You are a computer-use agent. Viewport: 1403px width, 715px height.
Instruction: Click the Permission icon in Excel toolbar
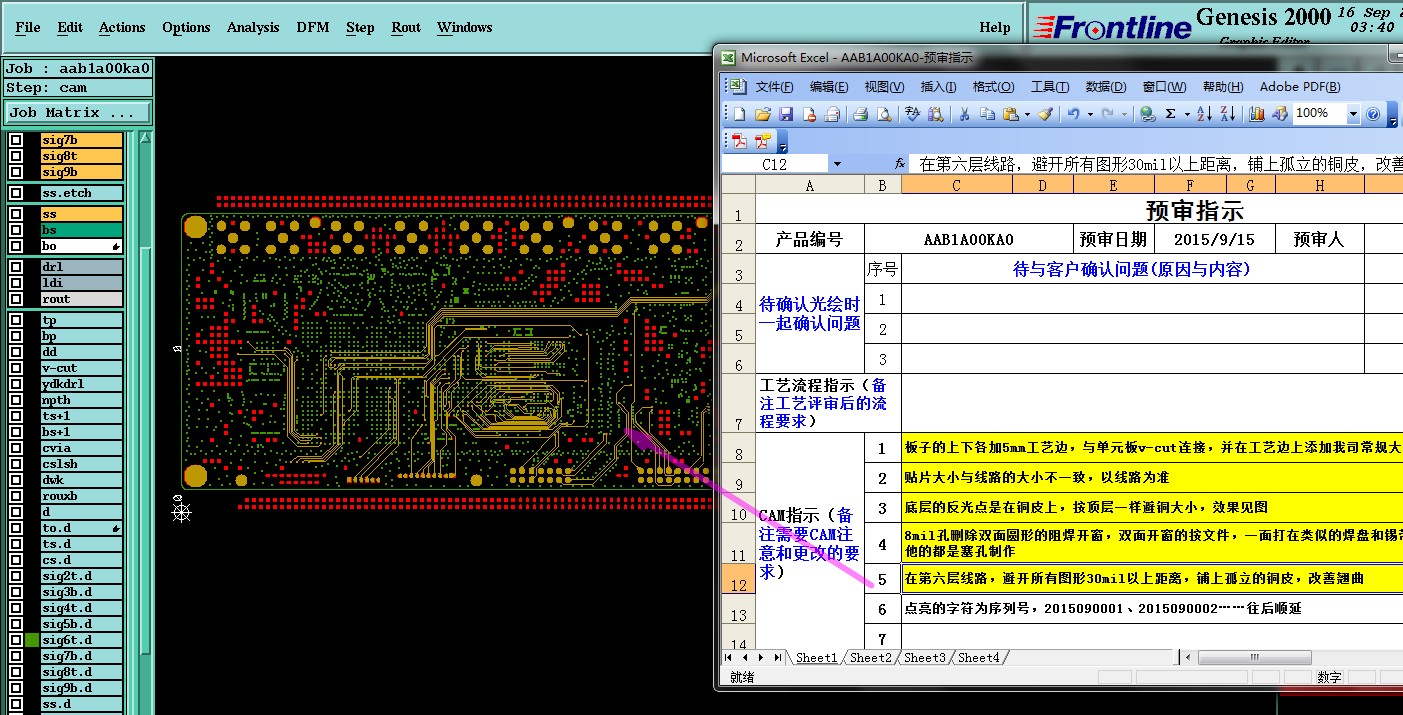point(809,114)
